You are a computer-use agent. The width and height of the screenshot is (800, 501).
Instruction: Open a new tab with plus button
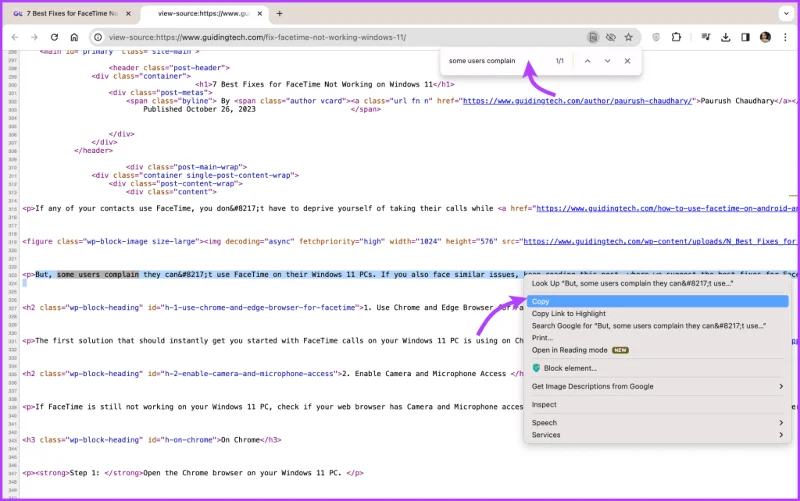[x=280, y=14]
